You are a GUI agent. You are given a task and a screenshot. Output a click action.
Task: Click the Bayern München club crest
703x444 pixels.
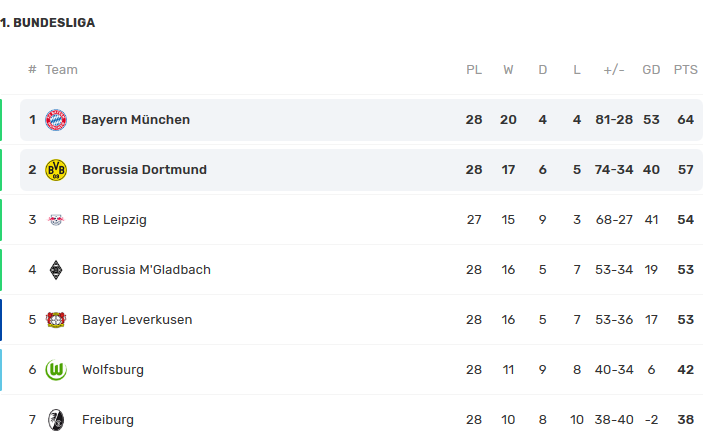coord(56,120)
